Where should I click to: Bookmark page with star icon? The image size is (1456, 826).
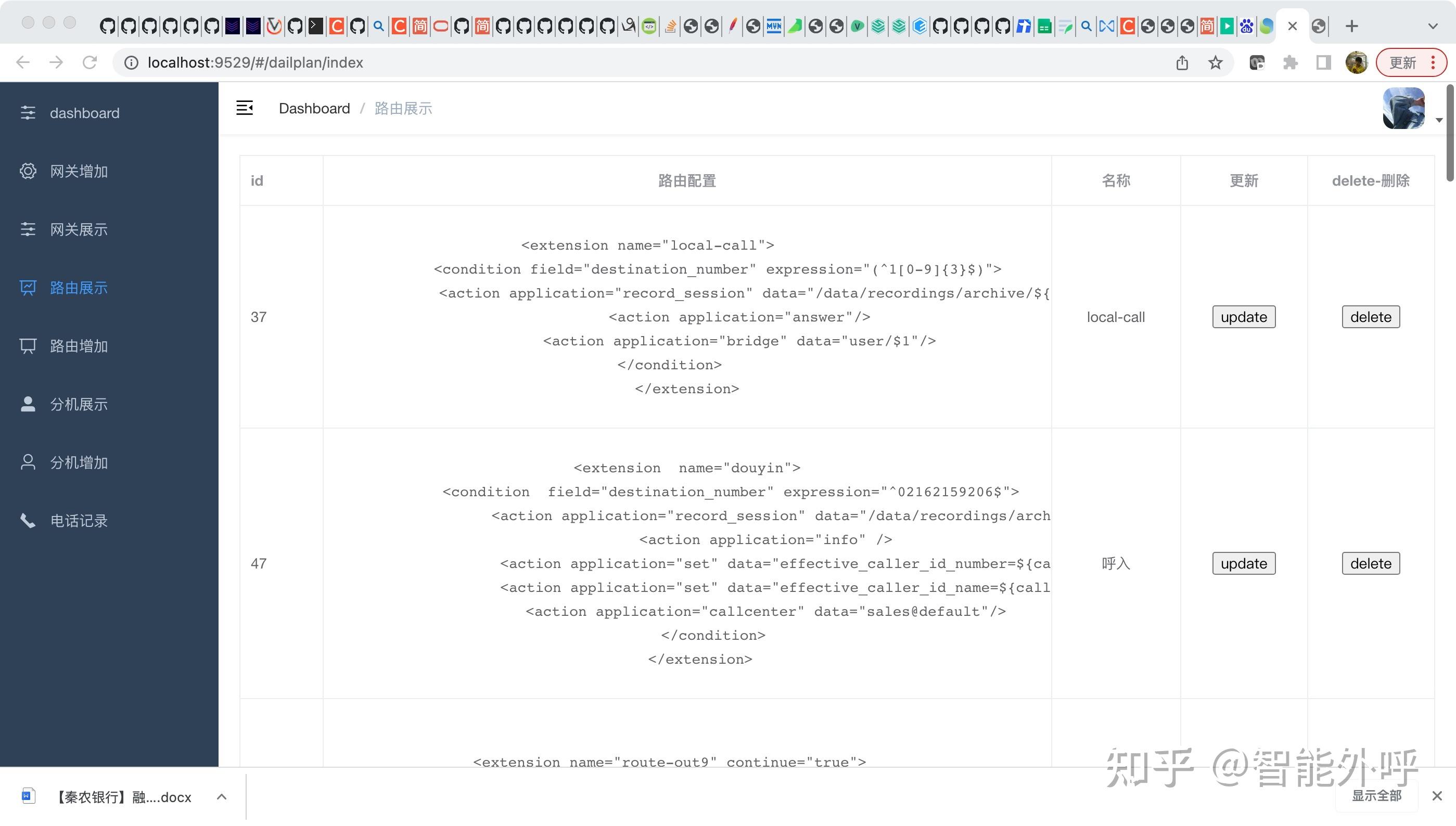point(1215,62)
